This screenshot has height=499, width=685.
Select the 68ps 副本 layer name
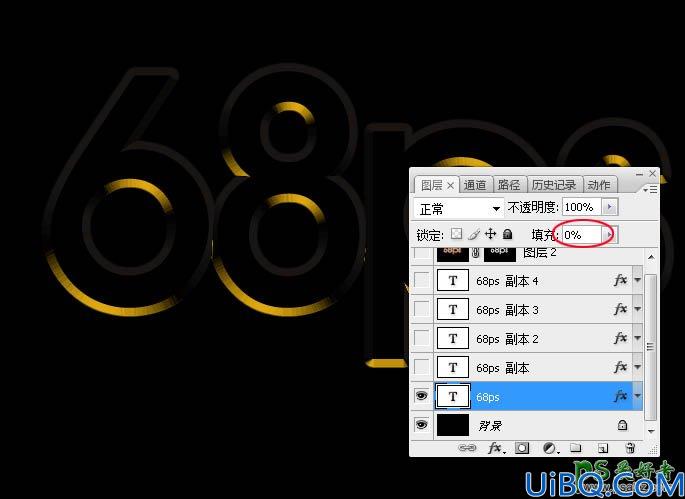[502, 368]
